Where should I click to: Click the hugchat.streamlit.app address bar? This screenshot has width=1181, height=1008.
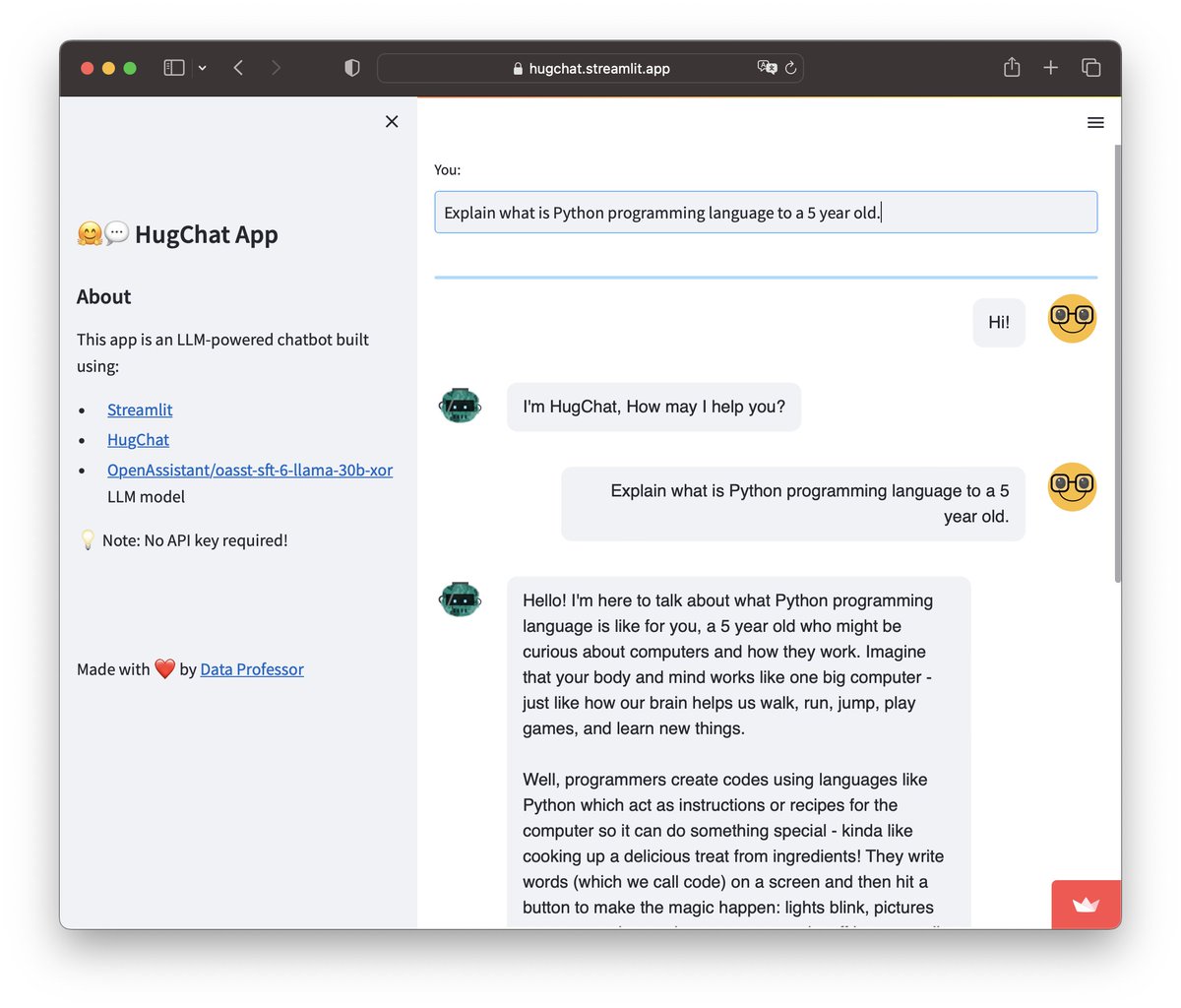pos(590,68)
